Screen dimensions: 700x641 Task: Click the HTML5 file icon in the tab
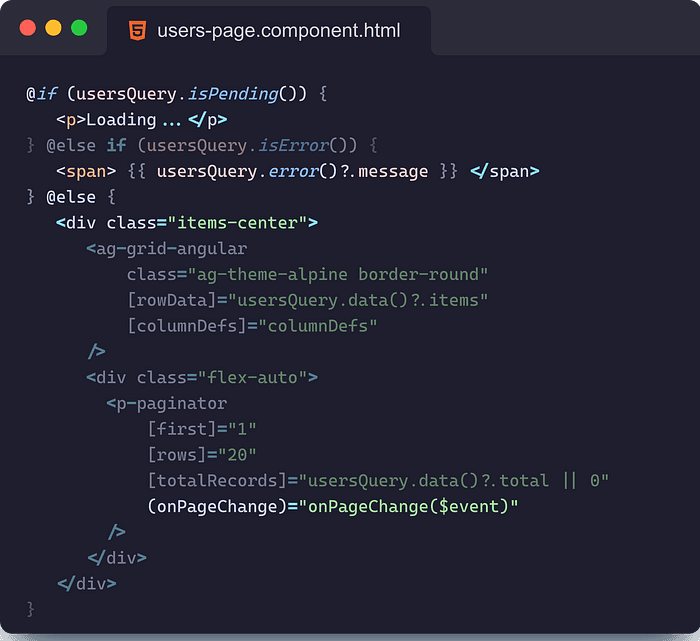pyautogui.click(x=136, y=30)
